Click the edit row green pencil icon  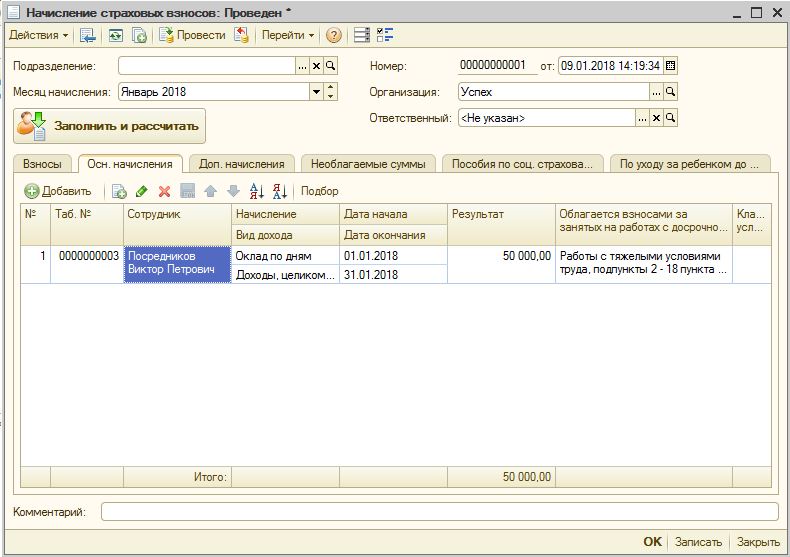(x=142, y=191)
